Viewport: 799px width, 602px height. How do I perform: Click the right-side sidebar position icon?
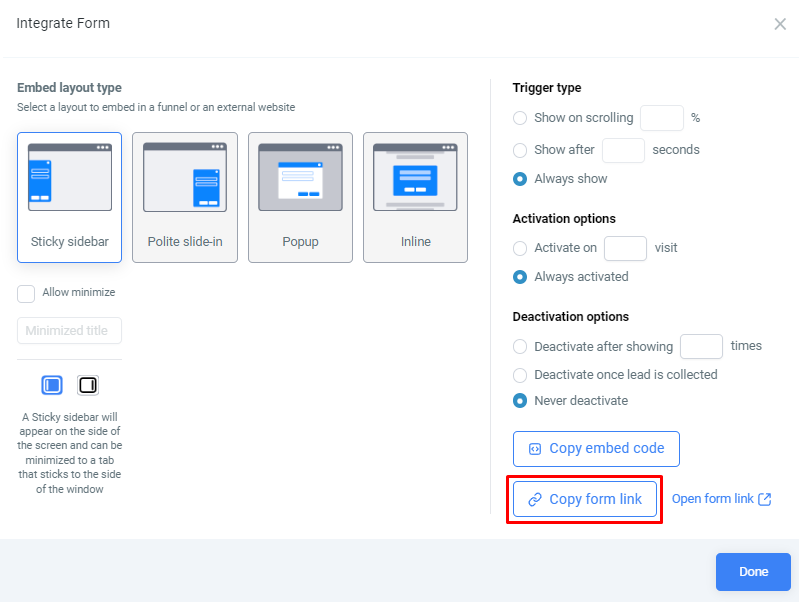click(88, 385)
